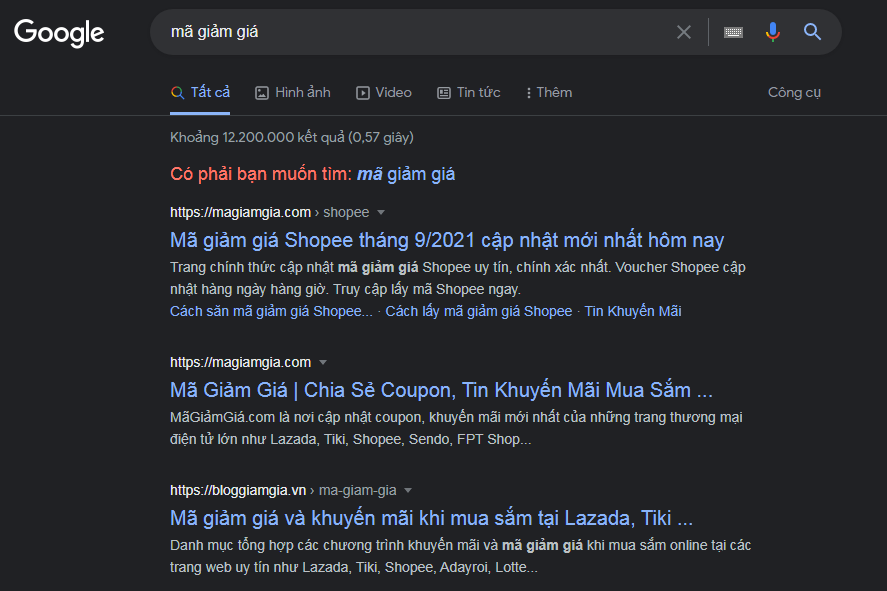
Task: Open 'Mã giảm giá Shopee tháng 9/2021' result
Action: (x=447, y=240)
